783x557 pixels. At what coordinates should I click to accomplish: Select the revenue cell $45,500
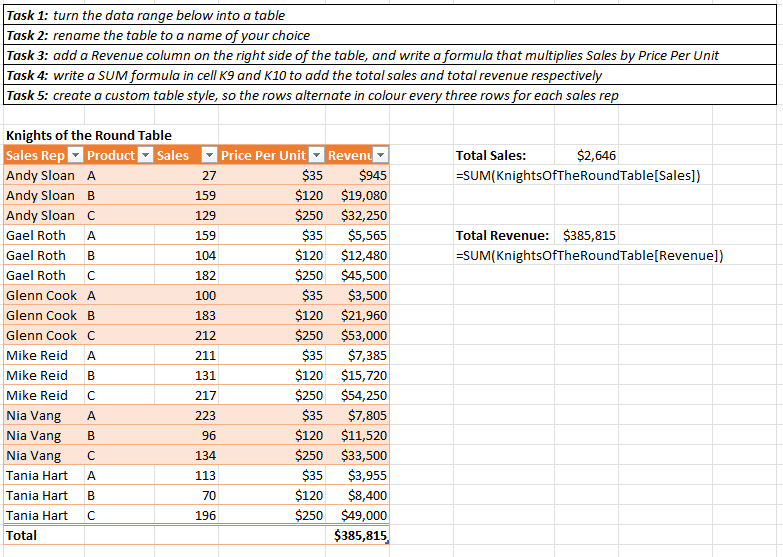tap(357, 275)
